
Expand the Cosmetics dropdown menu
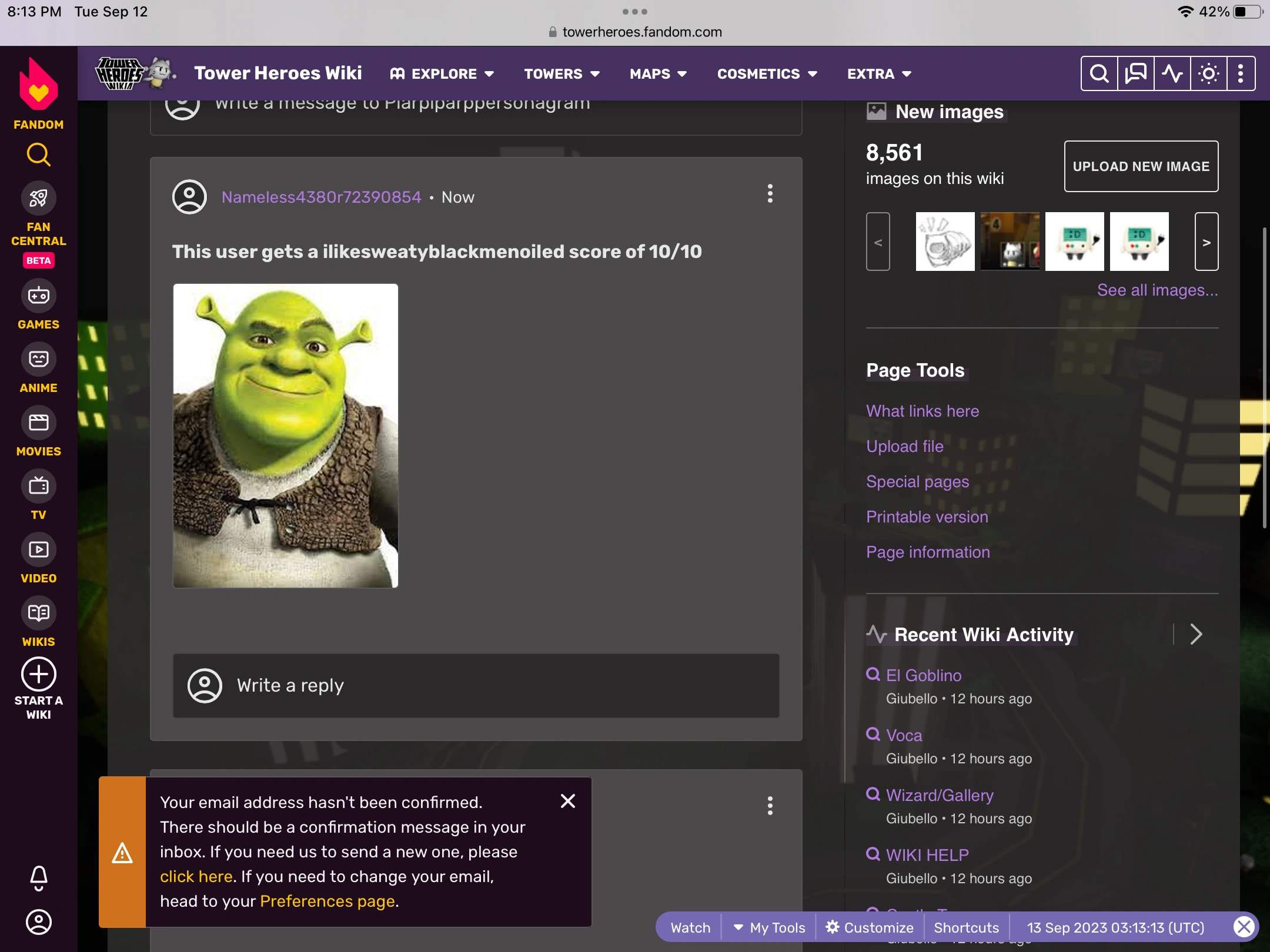tap(767, 74)
